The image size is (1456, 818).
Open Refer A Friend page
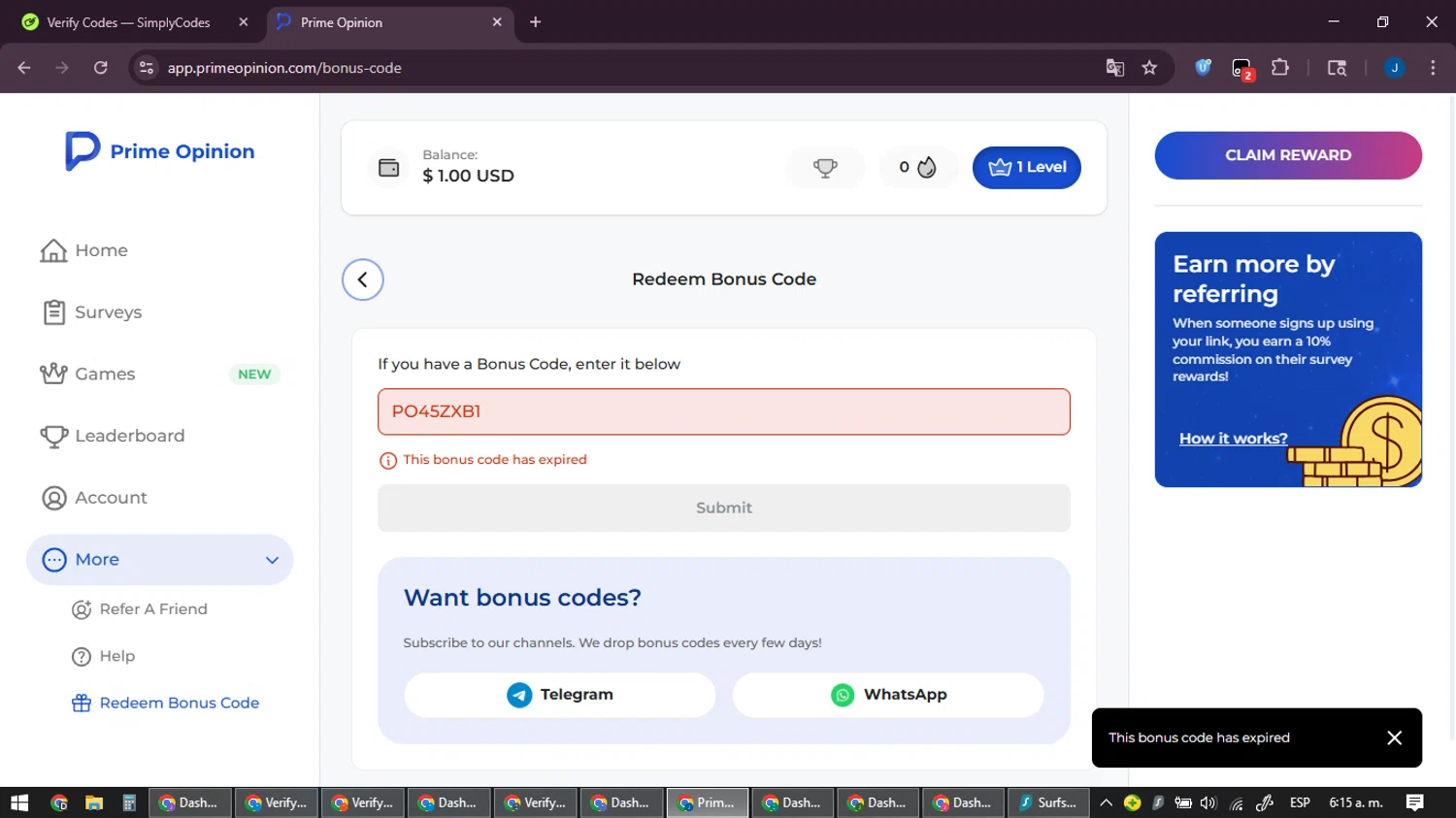pyautogui.click(x=140, y=609)
